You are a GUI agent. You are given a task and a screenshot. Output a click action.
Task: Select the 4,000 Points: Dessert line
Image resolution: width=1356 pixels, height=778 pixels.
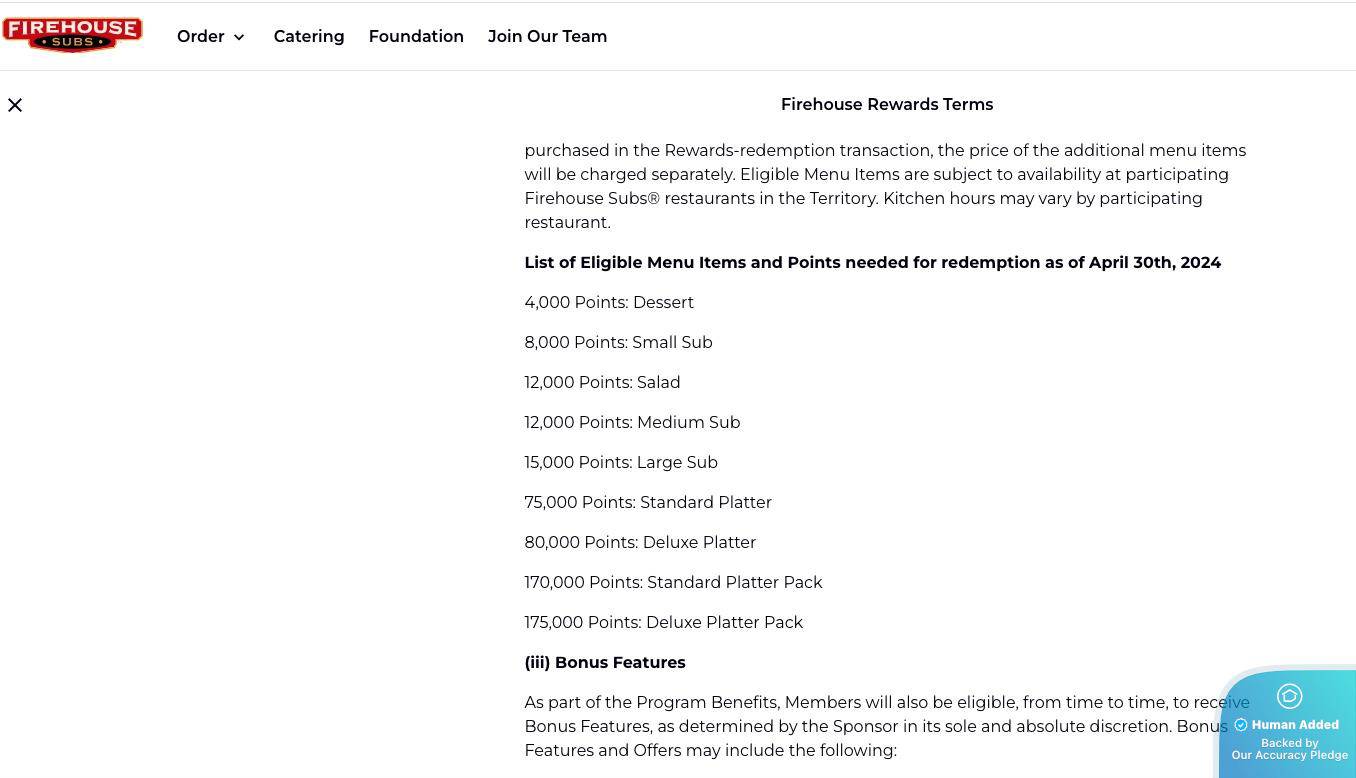[609, 302]
